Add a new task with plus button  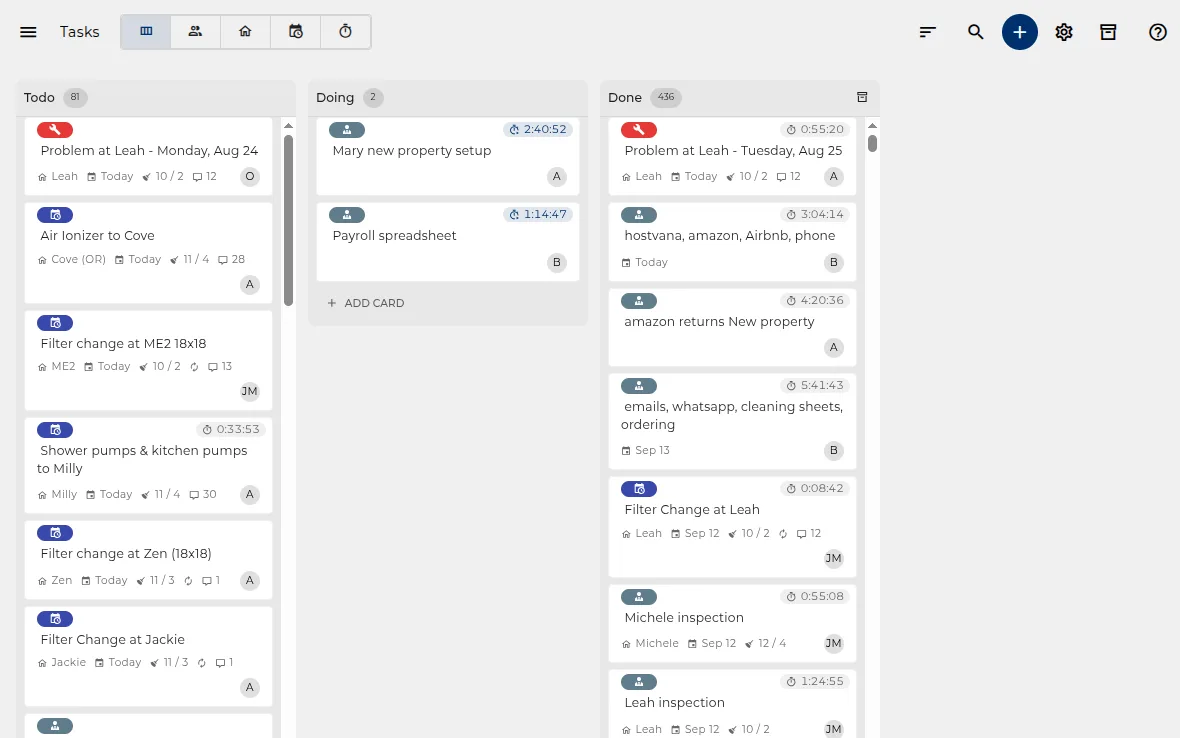click(x=1020, y=32)
